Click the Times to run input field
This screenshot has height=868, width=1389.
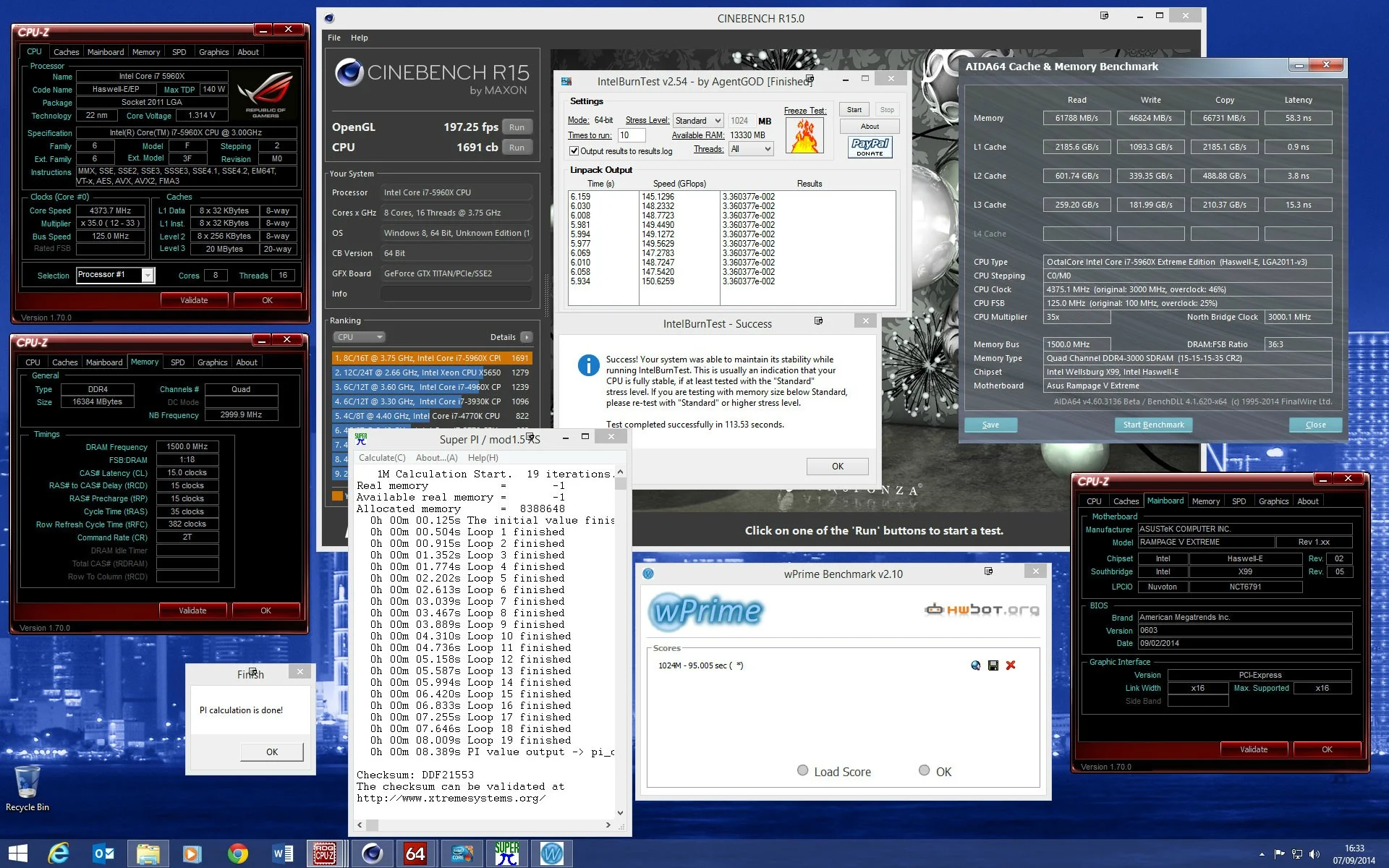coord(632,135)
